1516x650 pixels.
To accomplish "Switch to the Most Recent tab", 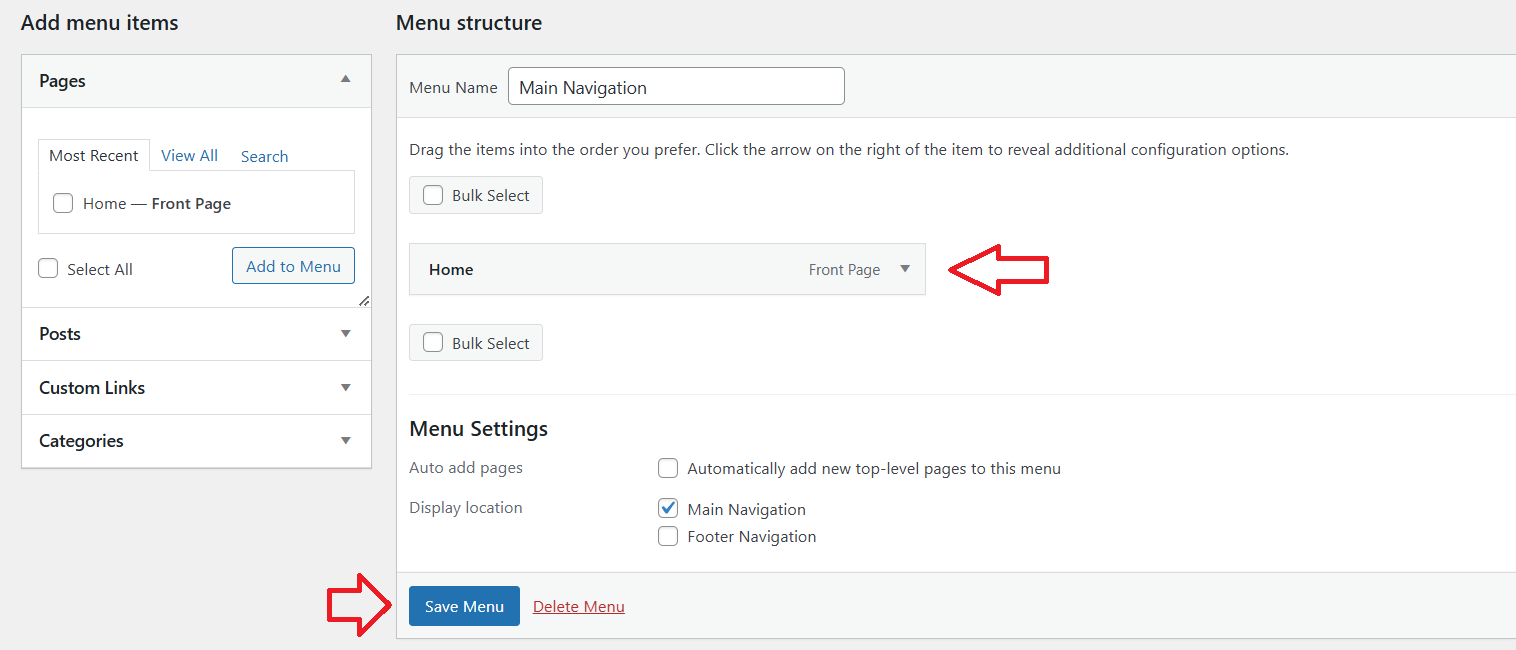I will coord(94,156).
